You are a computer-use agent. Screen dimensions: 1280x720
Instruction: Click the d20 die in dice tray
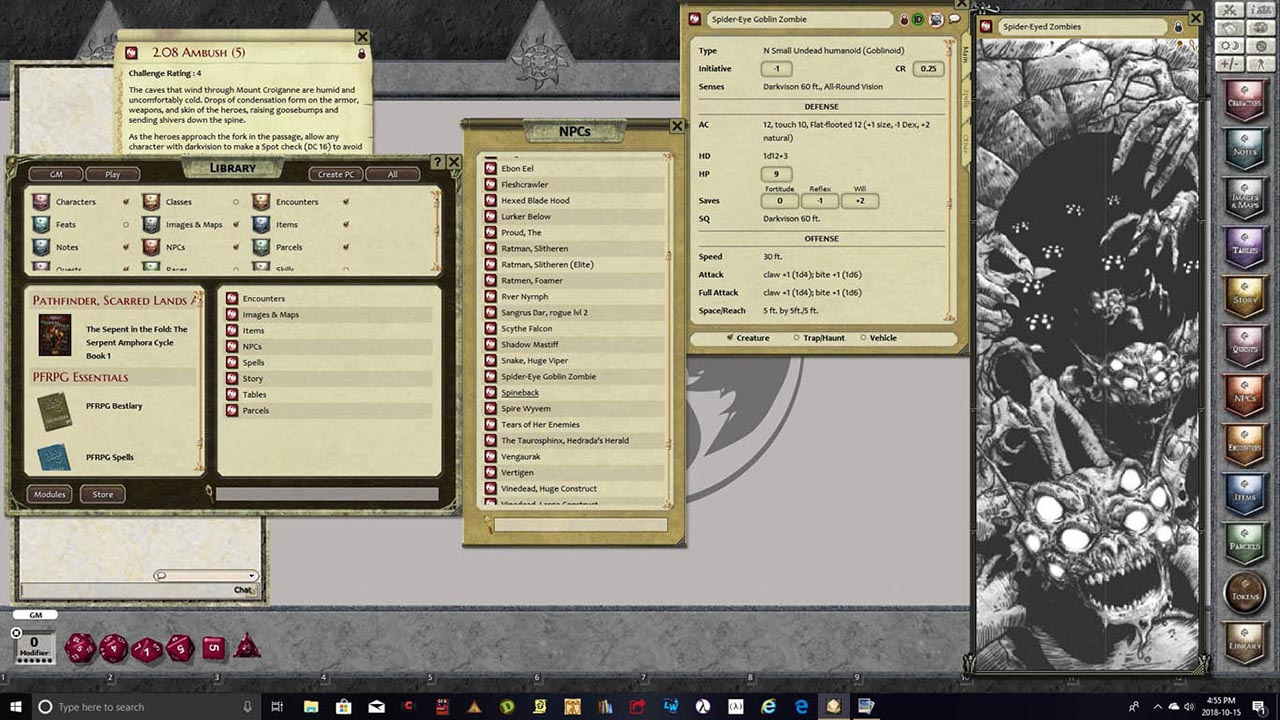(x=80, y=648)
